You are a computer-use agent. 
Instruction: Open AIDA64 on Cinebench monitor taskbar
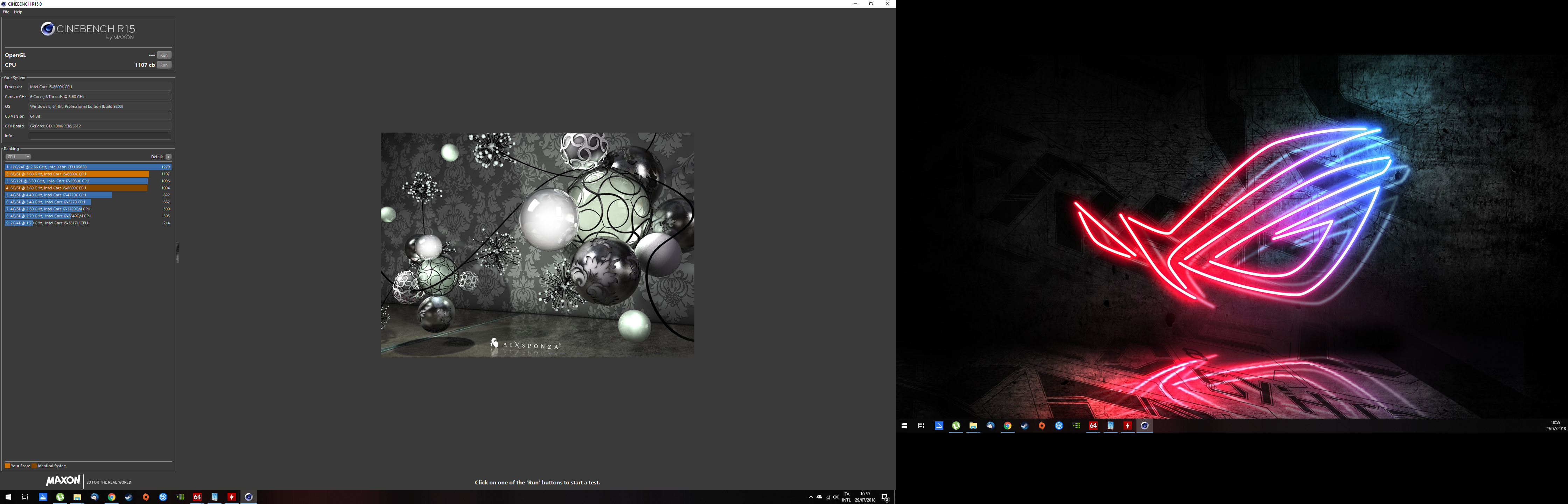point(197,497)
